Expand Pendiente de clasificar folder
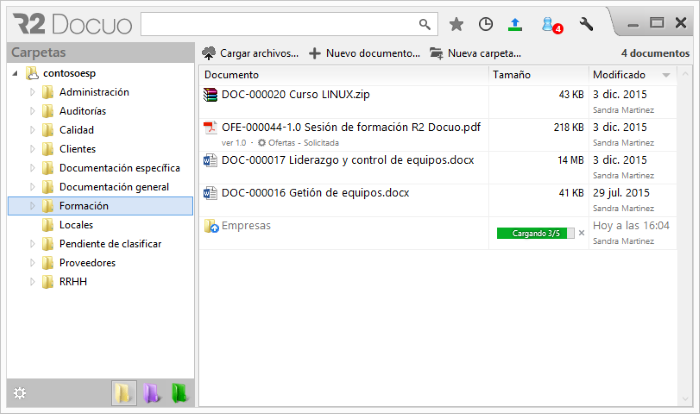The height and width of the screenshot is (414, 700). point(32,244)
